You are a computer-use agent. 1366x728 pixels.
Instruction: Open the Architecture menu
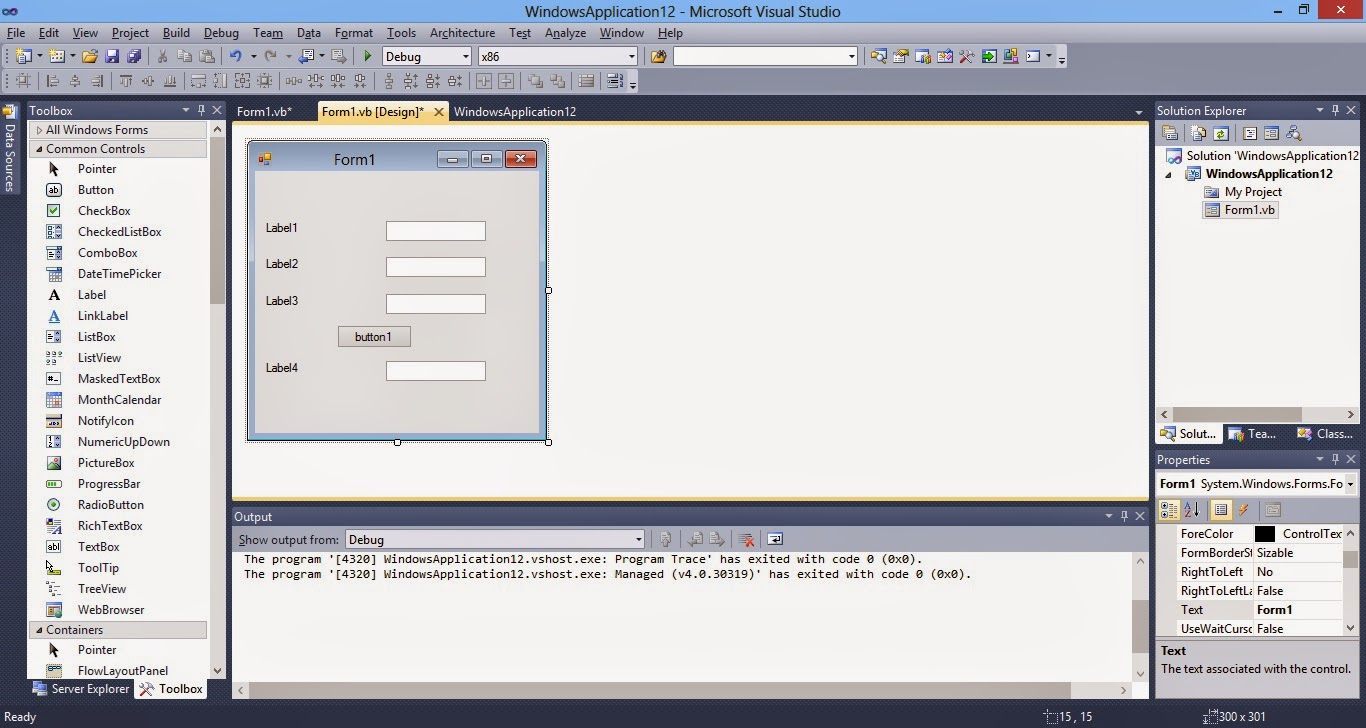click(x=462, y=33)
